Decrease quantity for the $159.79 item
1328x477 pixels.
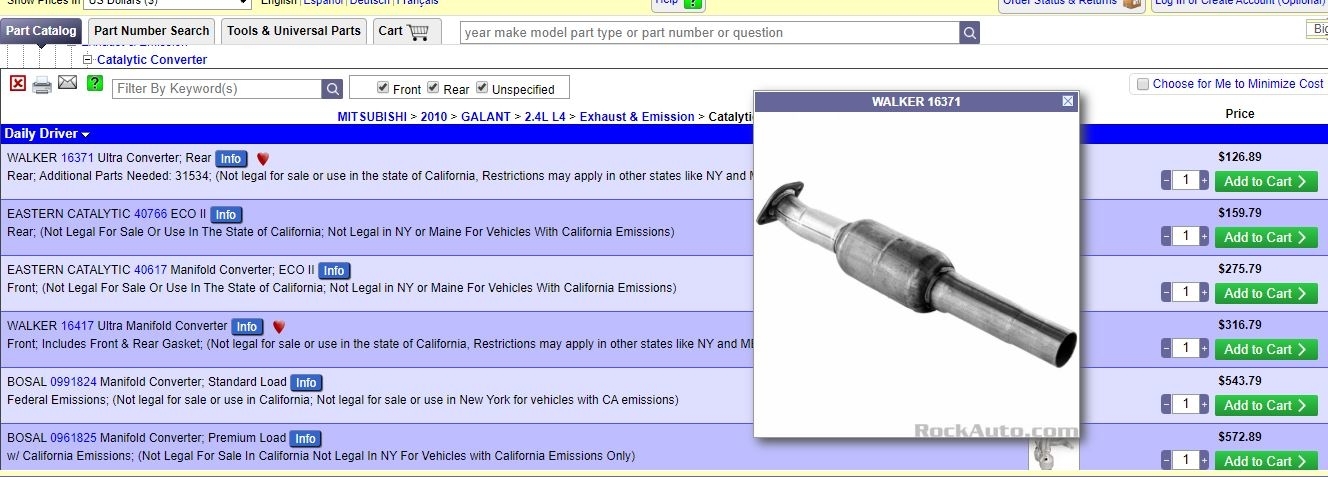pos(1166,237)
